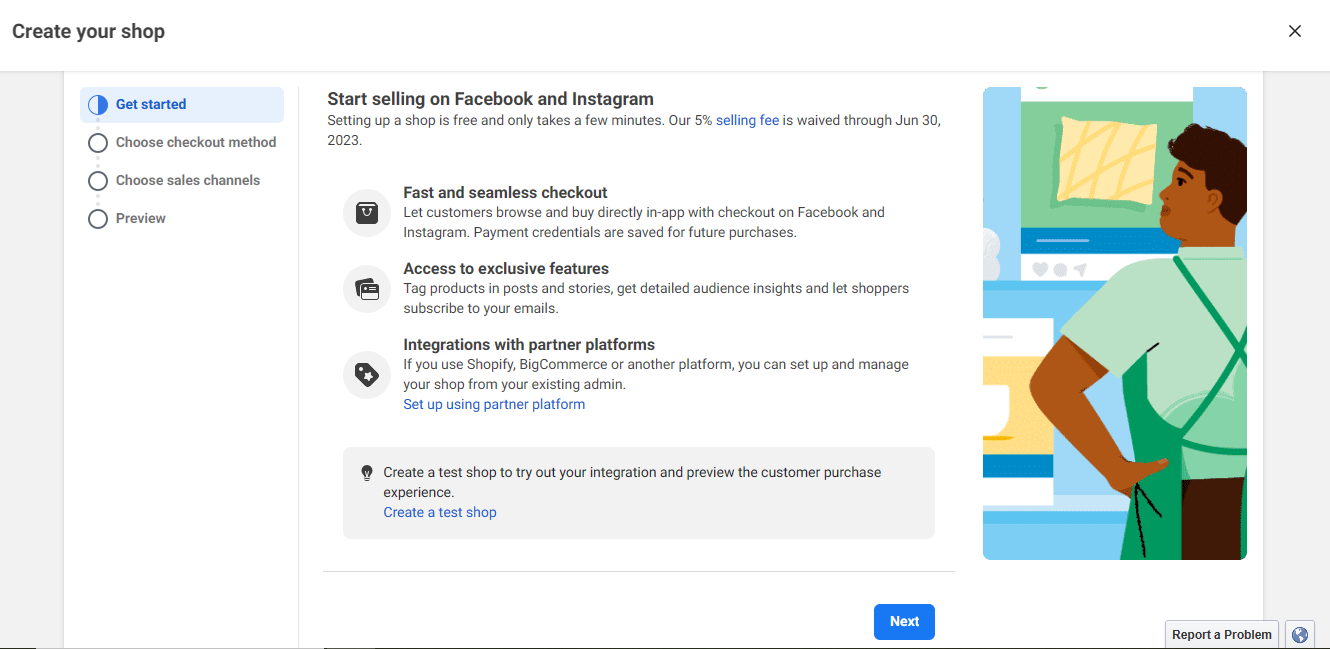Image resolution: width=1330 pixels, height=649 pixels.
Task: Select the Choose sales channels step circle
Action: 98,181
